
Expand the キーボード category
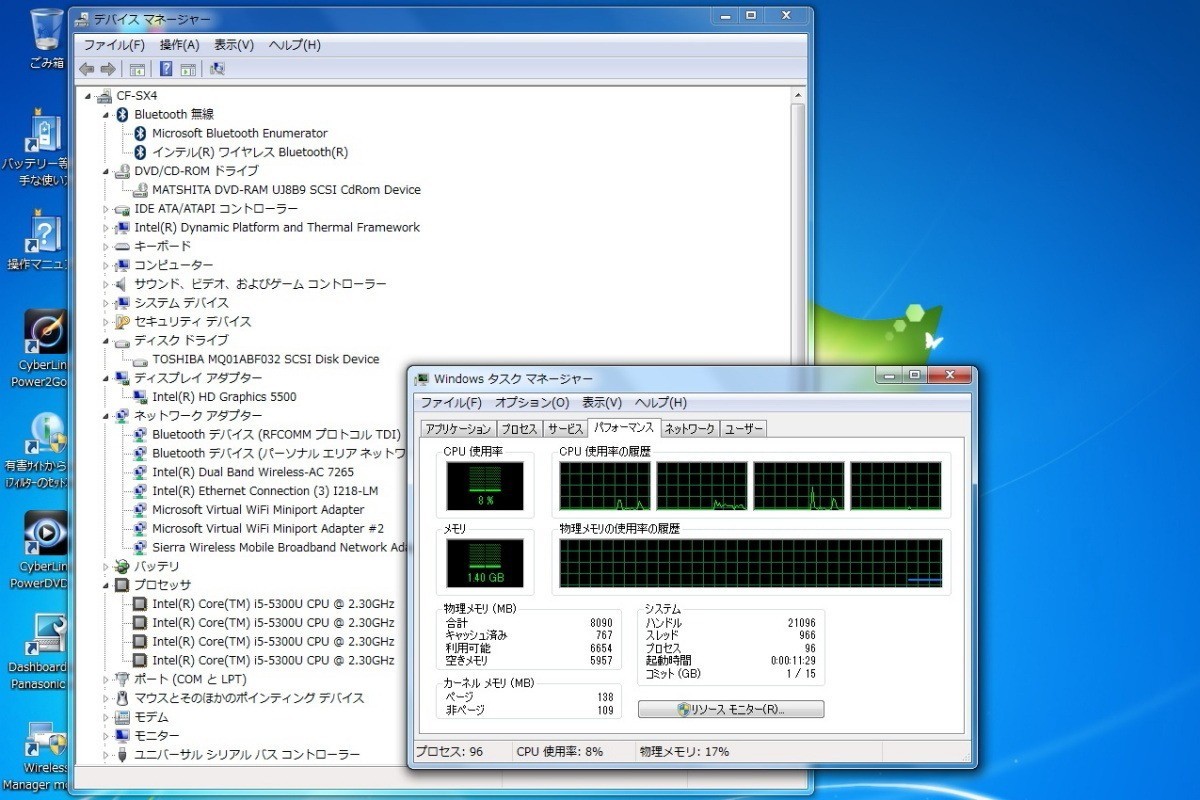pyautogui.click(x=107, y=246)
